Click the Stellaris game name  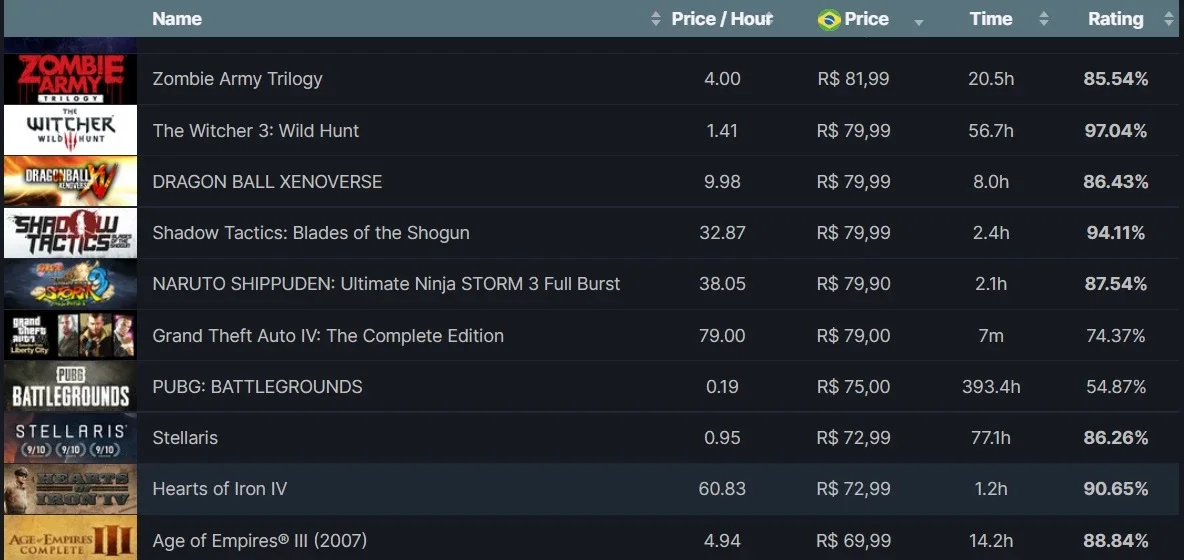(185, 438)
